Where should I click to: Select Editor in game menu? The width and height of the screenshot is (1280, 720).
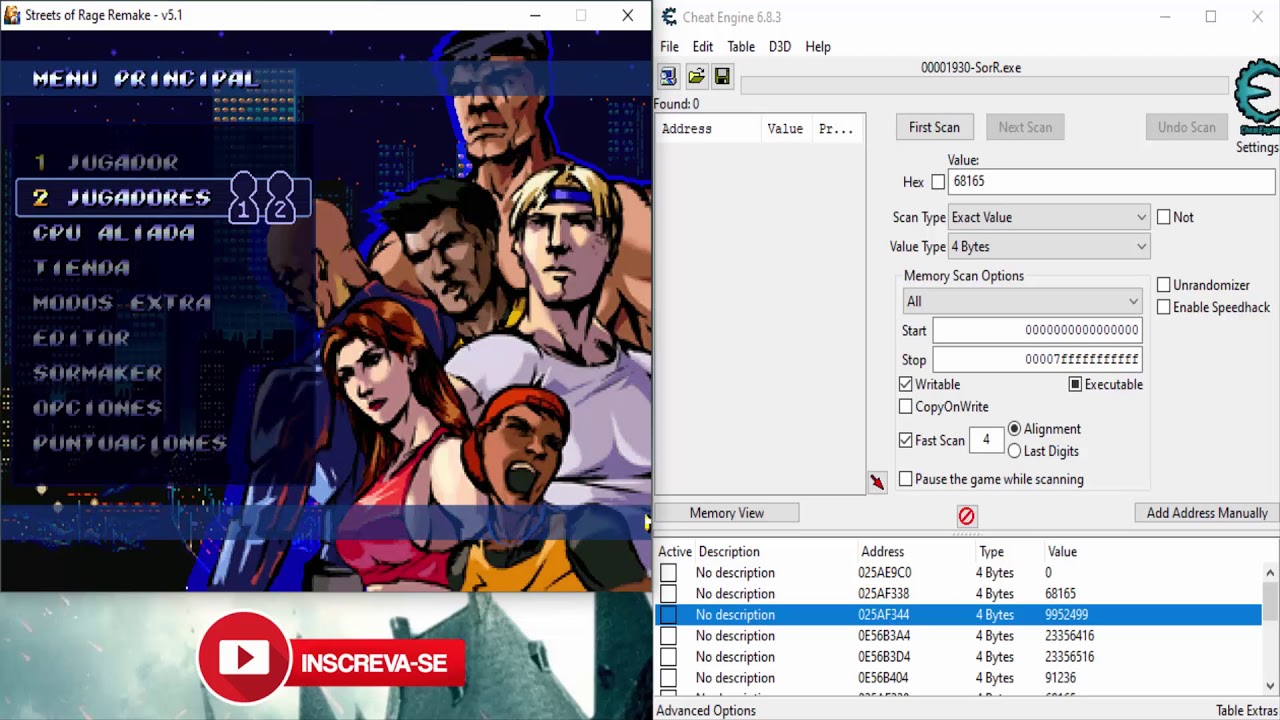[x=81, y=338]
